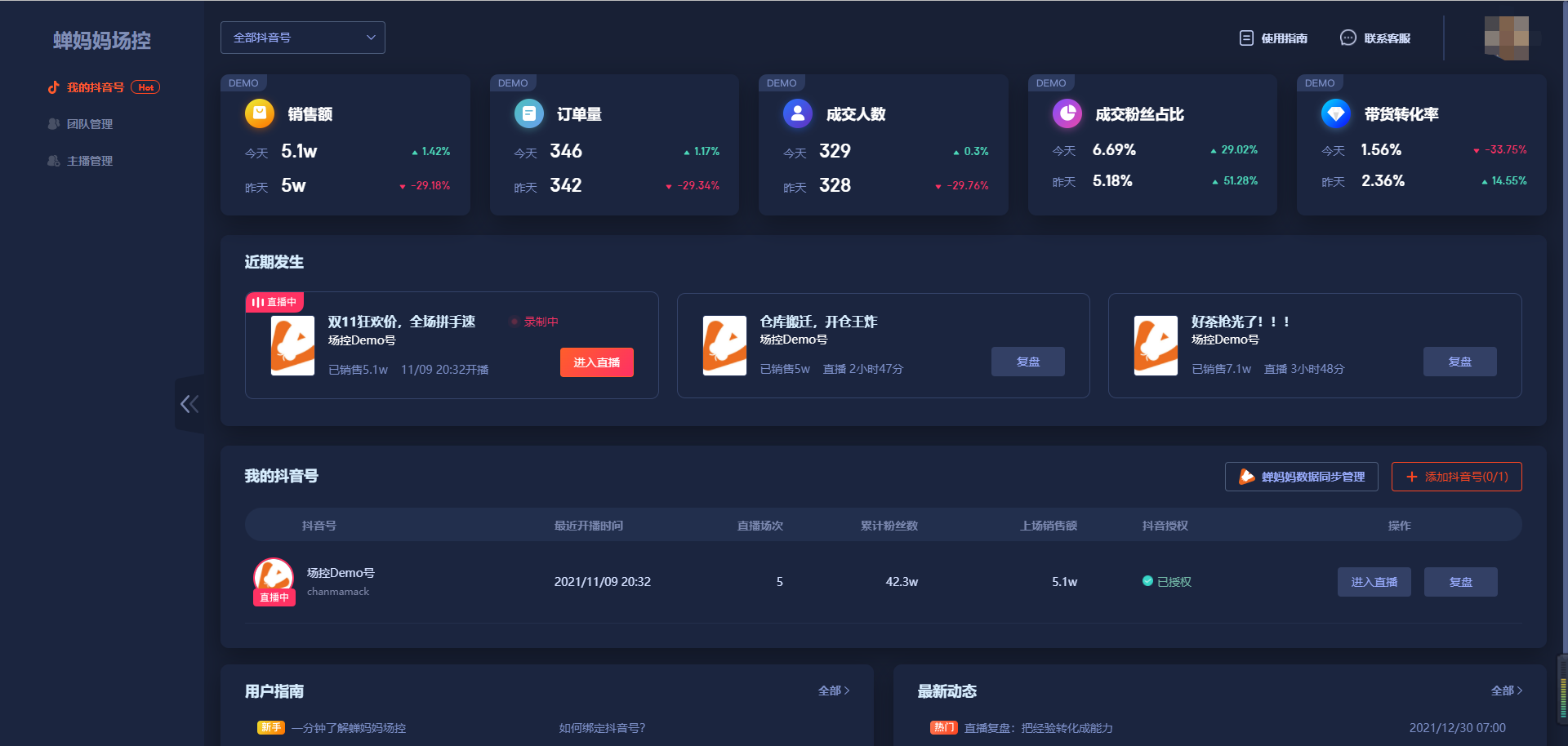Open thumbnail of 好茶抢光了 card
This screenshot has height=746, width=1568.
click(1156, 345)
